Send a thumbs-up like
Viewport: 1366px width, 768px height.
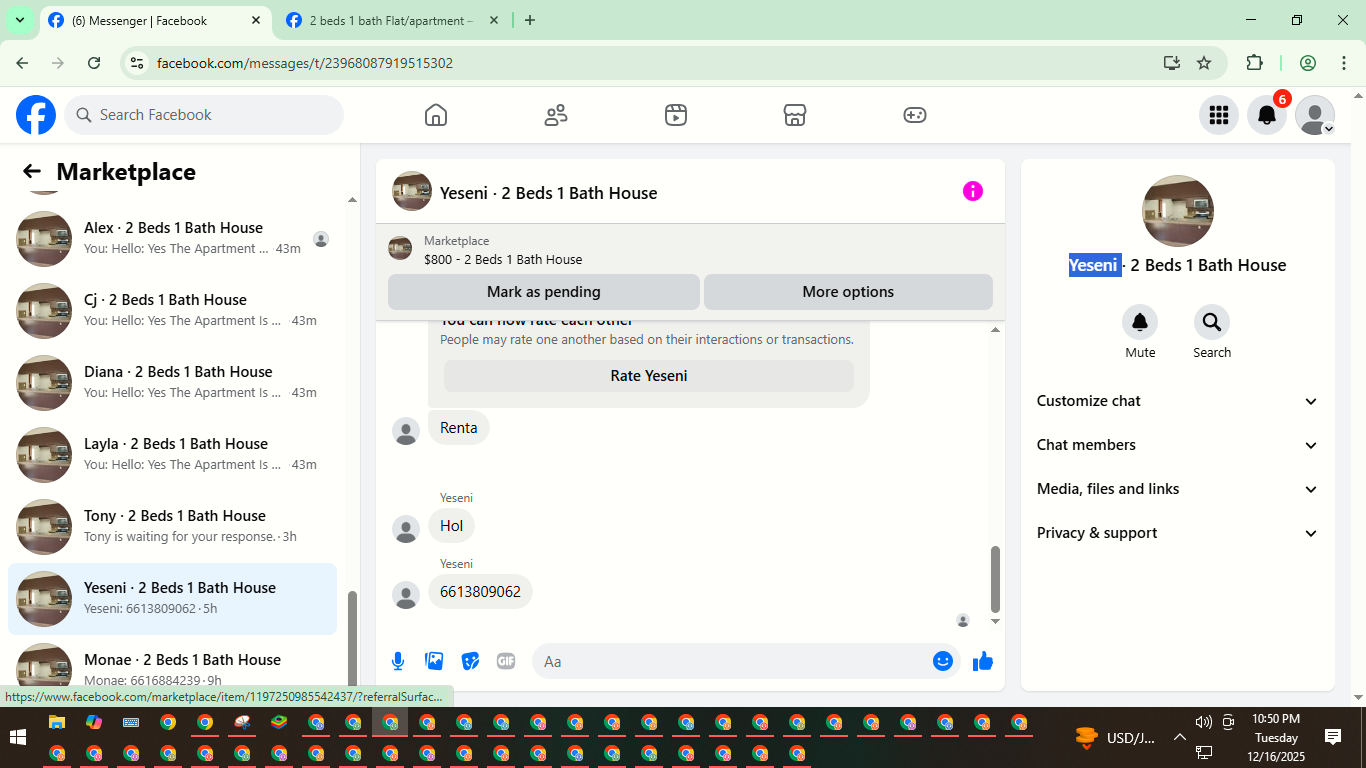983,661
